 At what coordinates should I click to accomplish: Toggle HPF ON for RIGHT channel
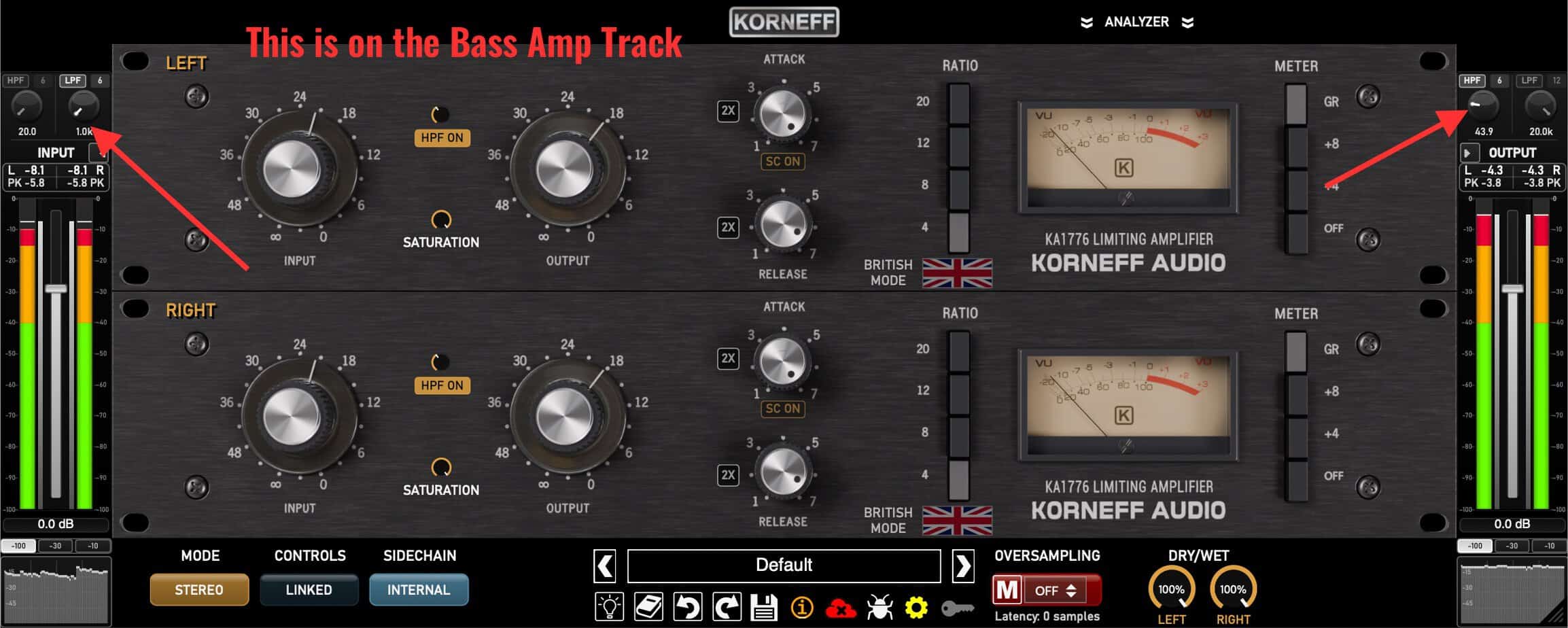442,385
